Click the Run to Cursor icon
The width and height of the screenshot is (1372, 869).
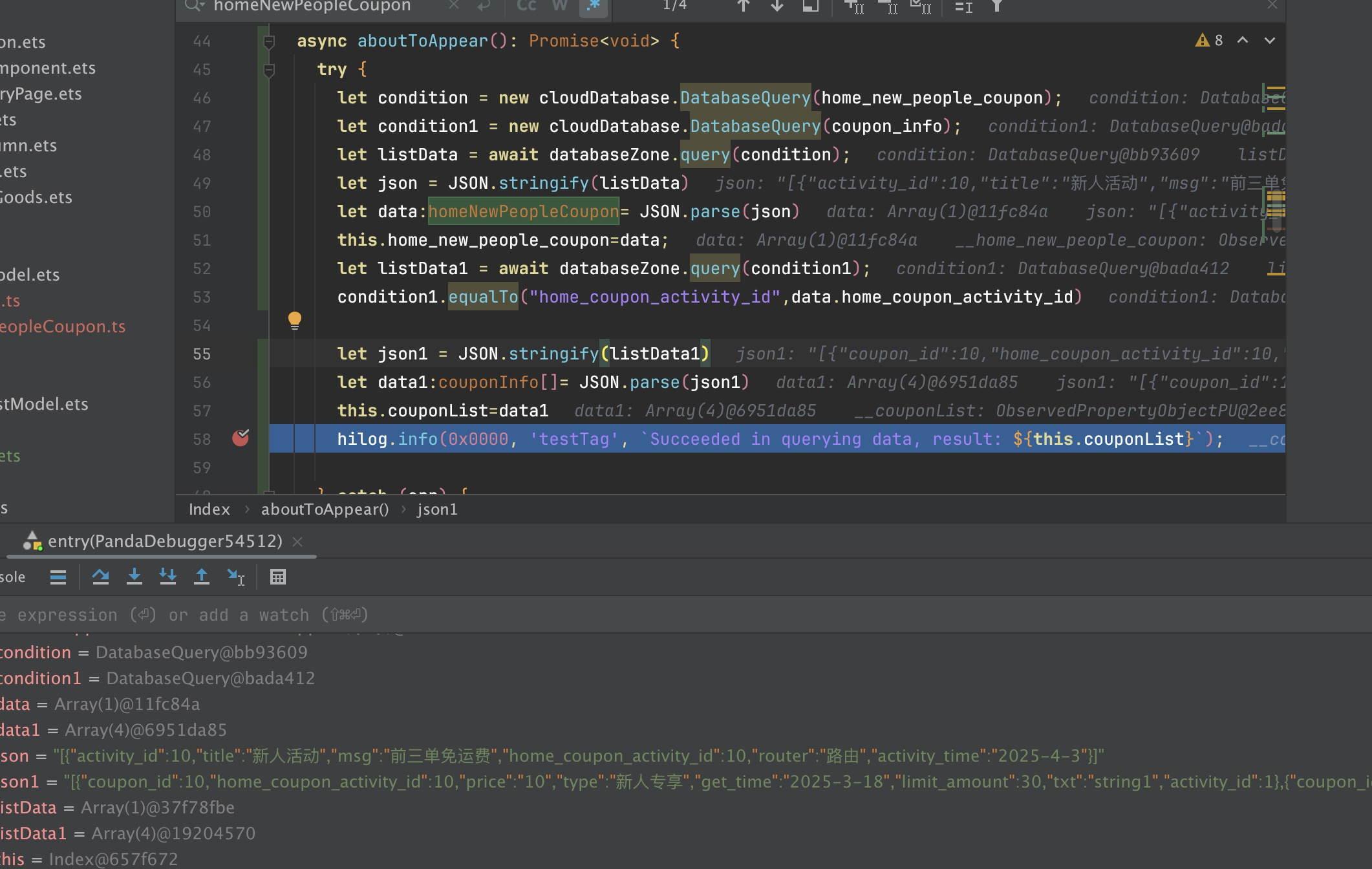pyautogui.click(x=235, y=577)
